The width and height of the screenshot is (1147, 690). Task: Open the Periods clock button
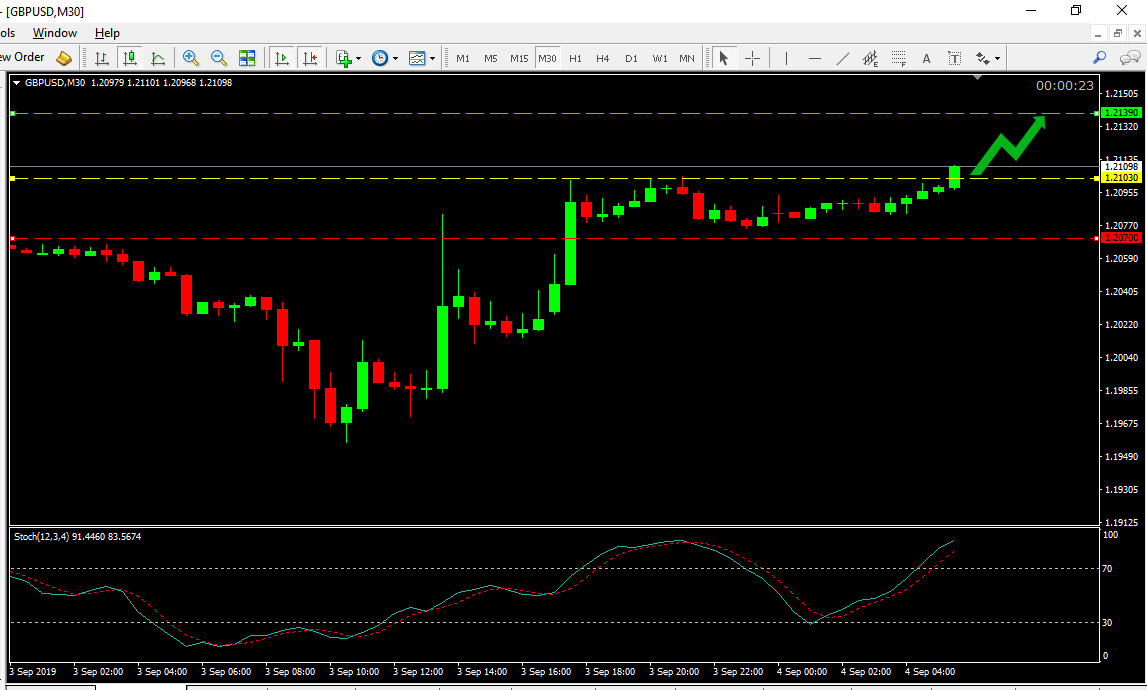(x=380, y=58)
